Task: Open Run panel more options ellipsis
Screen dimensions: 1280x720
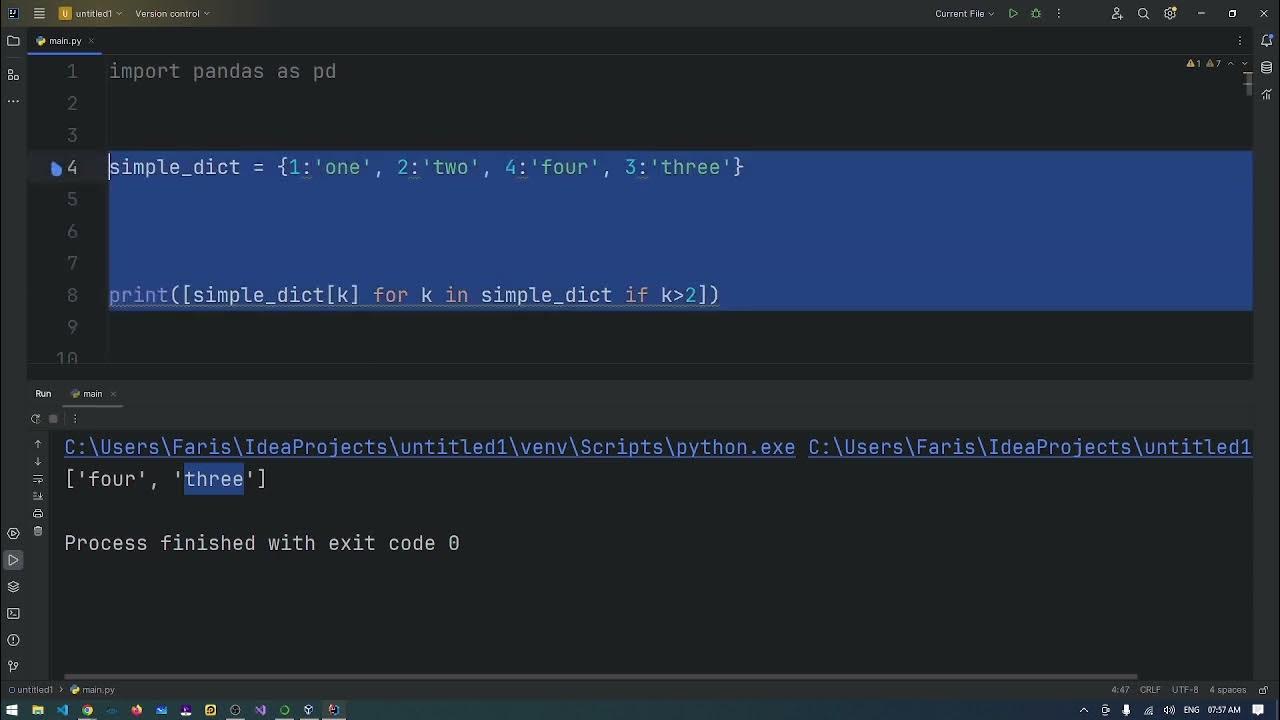Action: click(x=75, y=419)
